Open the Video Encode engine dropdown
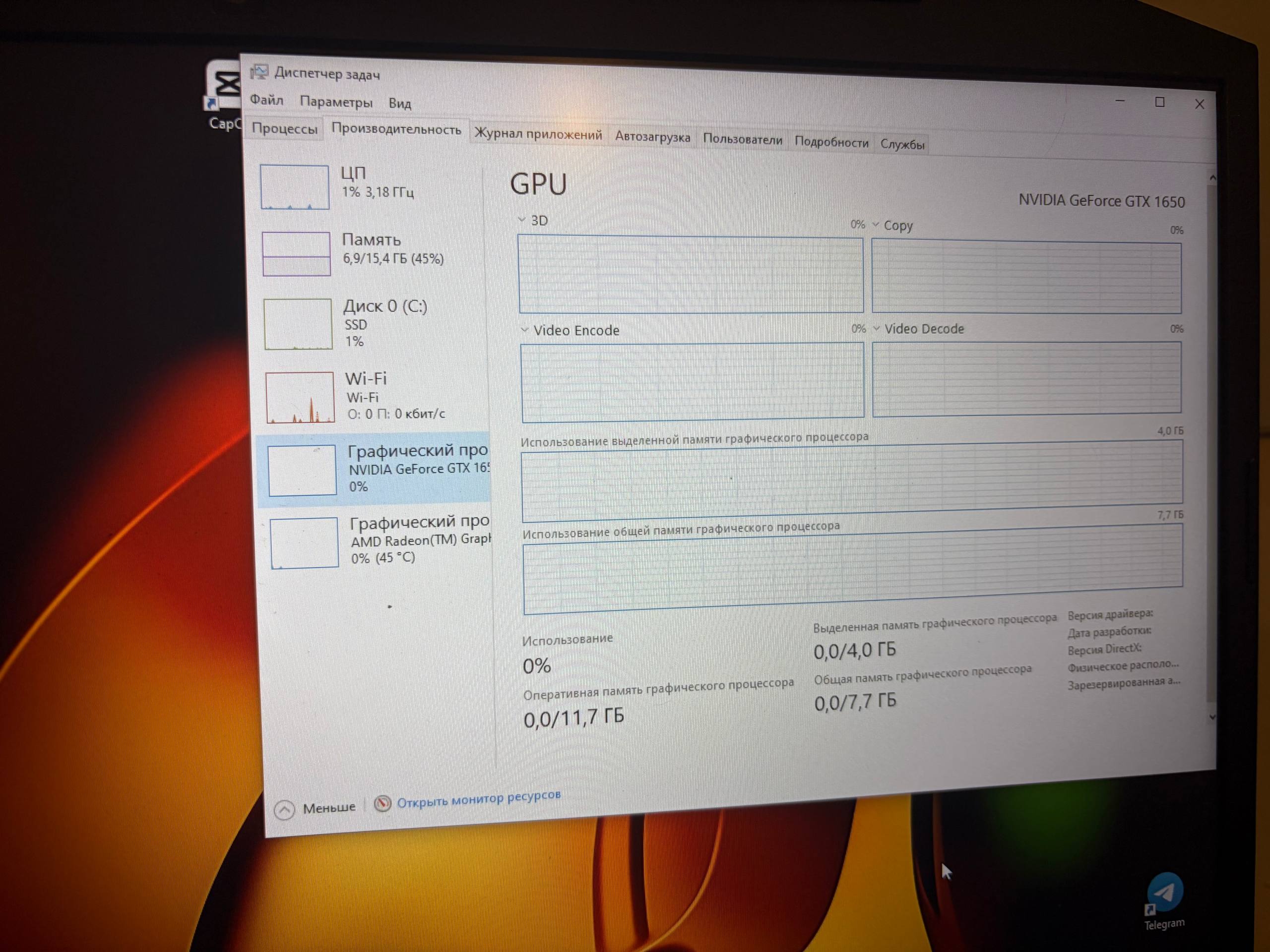Screen dimensions: 1270x952 click(524, 329)
